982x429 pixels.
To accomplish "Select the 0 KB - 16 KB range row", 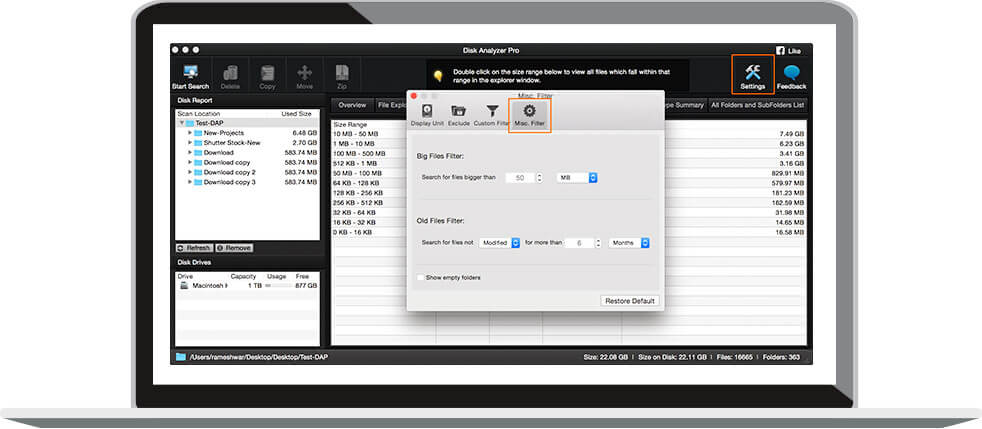I will tap(353, 232).
